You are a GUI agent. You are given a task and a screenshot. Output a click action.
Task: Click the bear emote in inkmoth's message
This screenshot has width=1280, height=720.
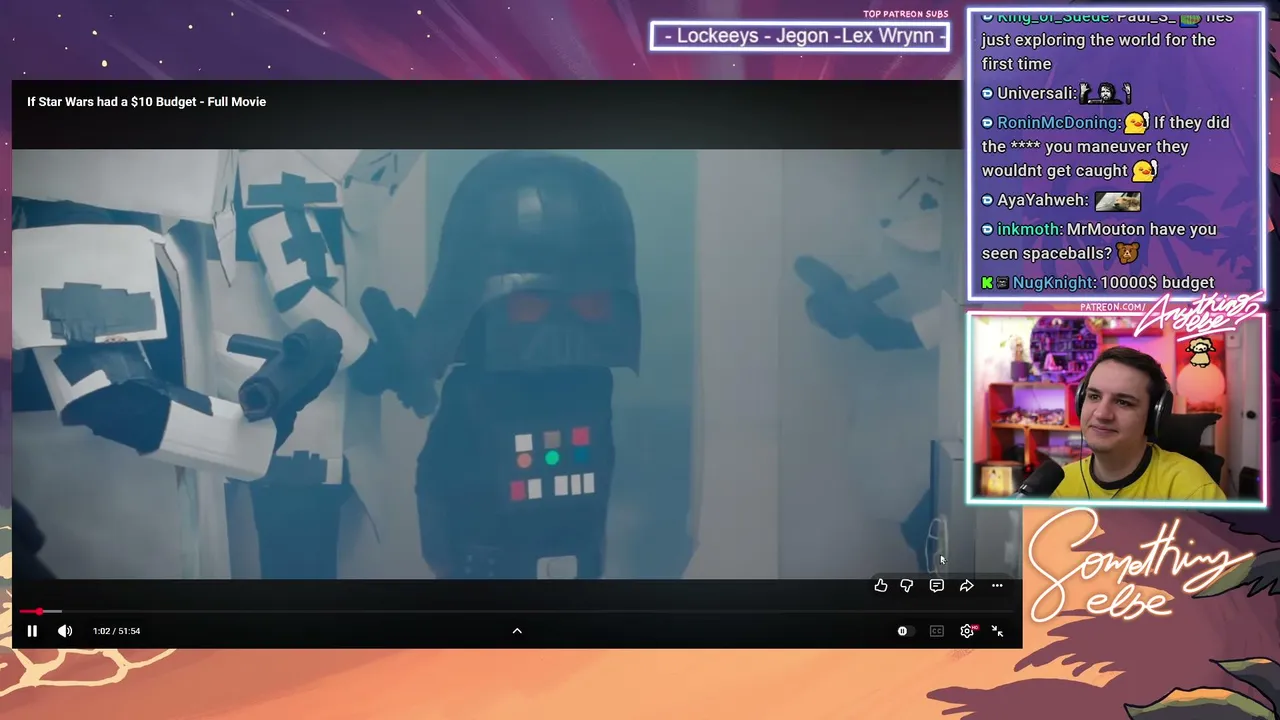click(1128, 253)
